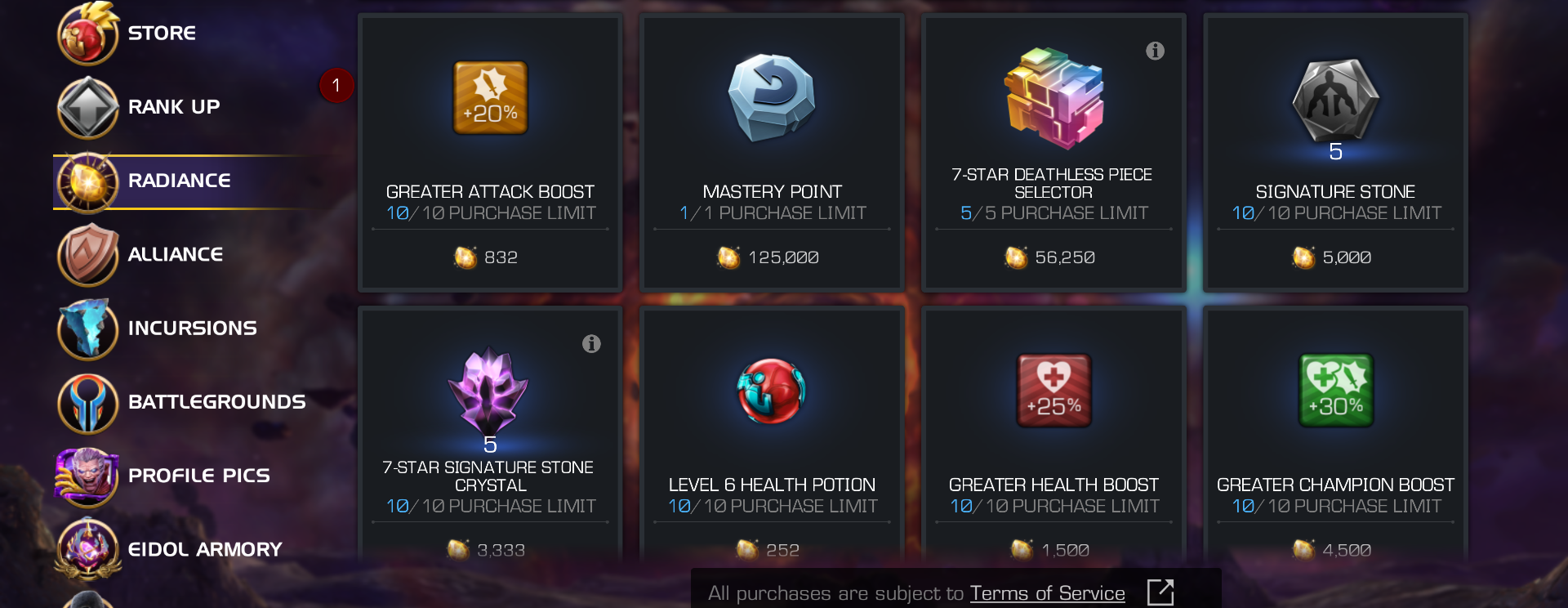Open the Profile Pics portrait icon
Screen dimensions: 1568x608
pyautogui.click(x=87, y=476)
